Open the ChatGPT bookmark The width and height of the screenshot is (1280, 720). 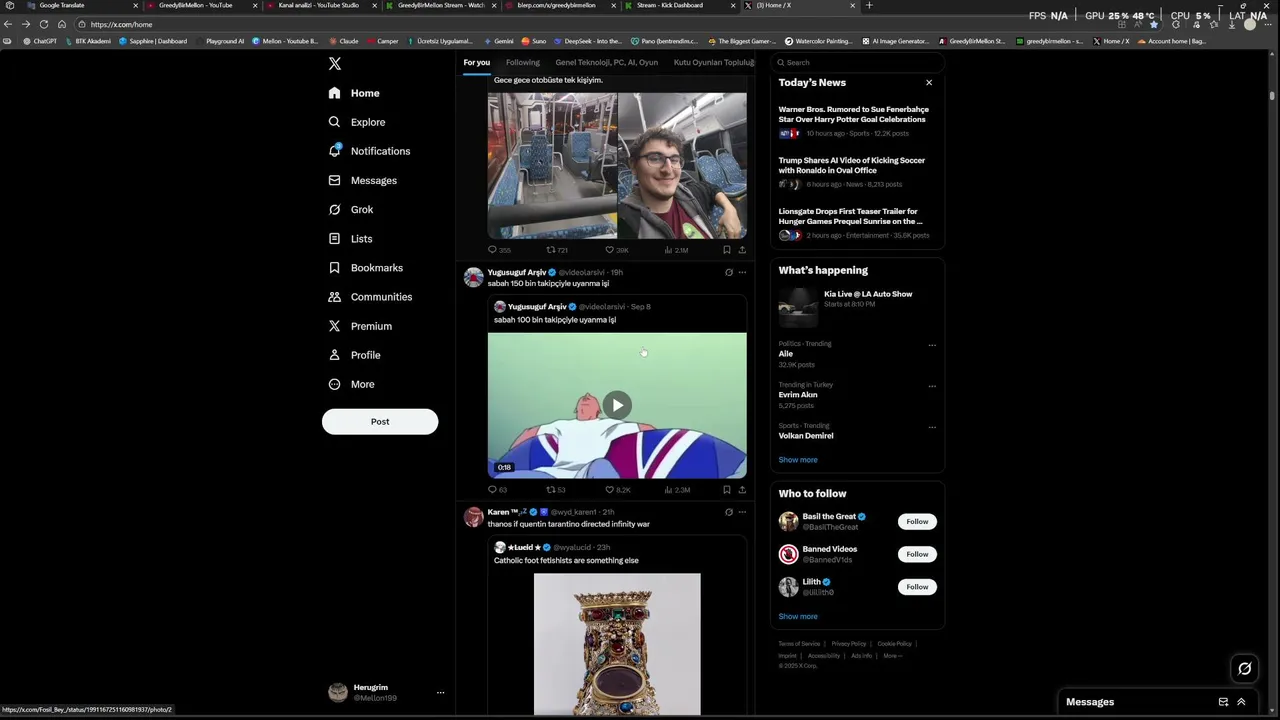tap(41, 41)
